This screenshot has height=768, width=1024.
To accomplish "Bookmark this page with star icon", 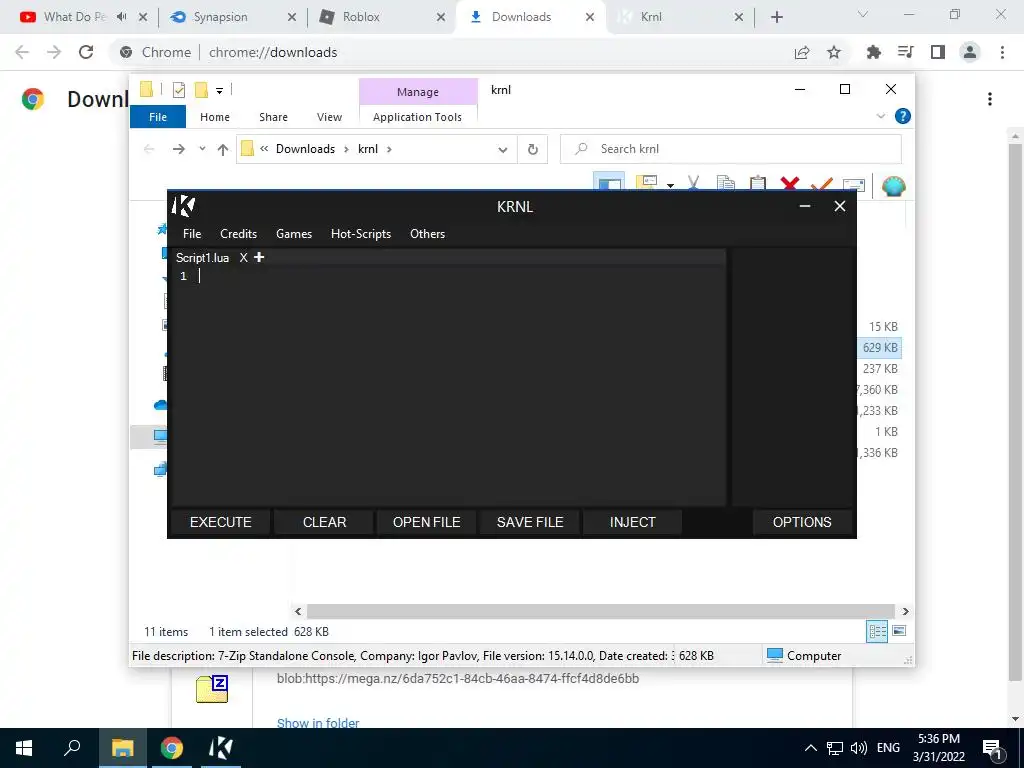I will tap(834, 52).
